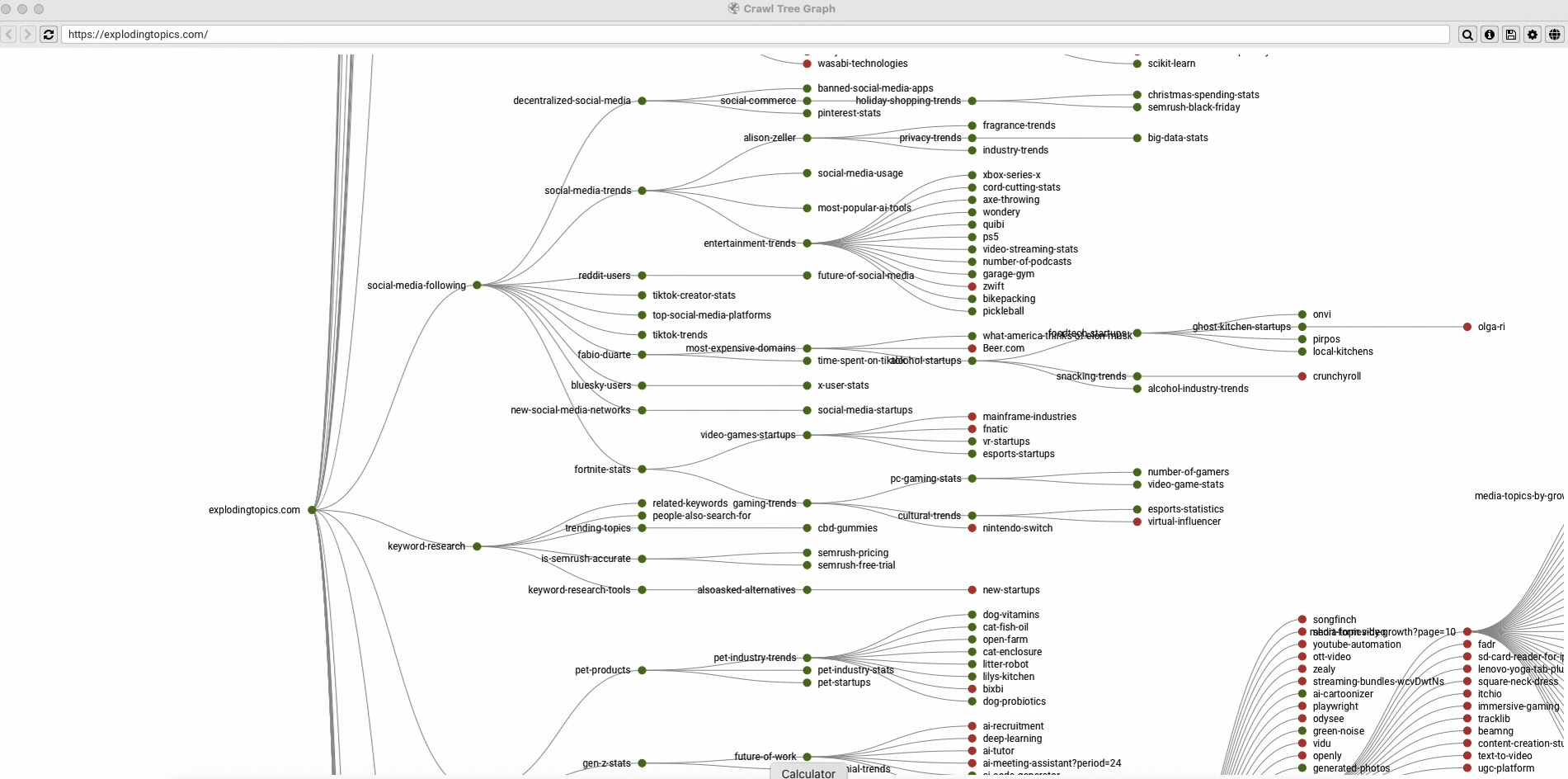Click the dog-vitamins label
This screenshot has width=1568, height=779.
tap(1010, 615)
